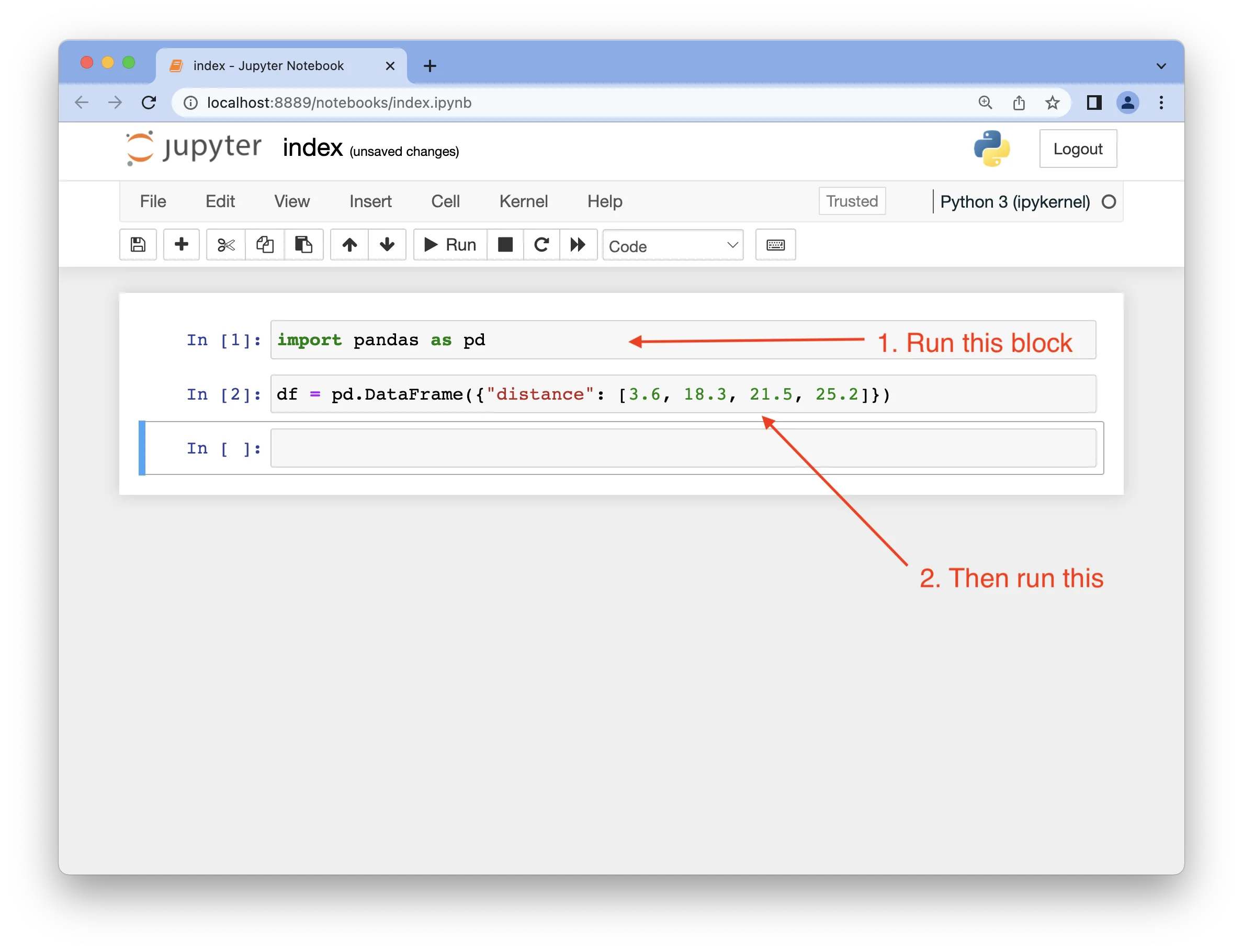Image resolution: width=1243 pixels, height=952 pixels.
Task: Open command palette via keyboard icon
Action: [775, 244]
